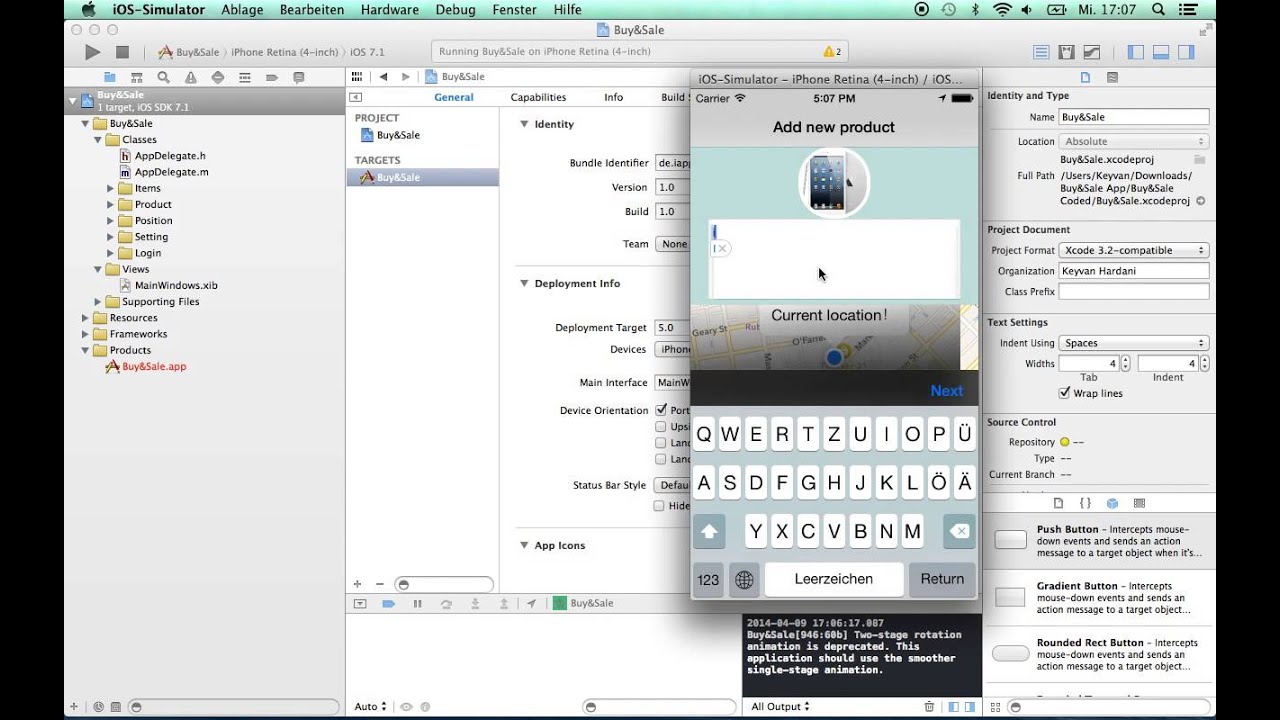
Task: Open the Breakpoint navigator icon
Action: coord(271,77)
